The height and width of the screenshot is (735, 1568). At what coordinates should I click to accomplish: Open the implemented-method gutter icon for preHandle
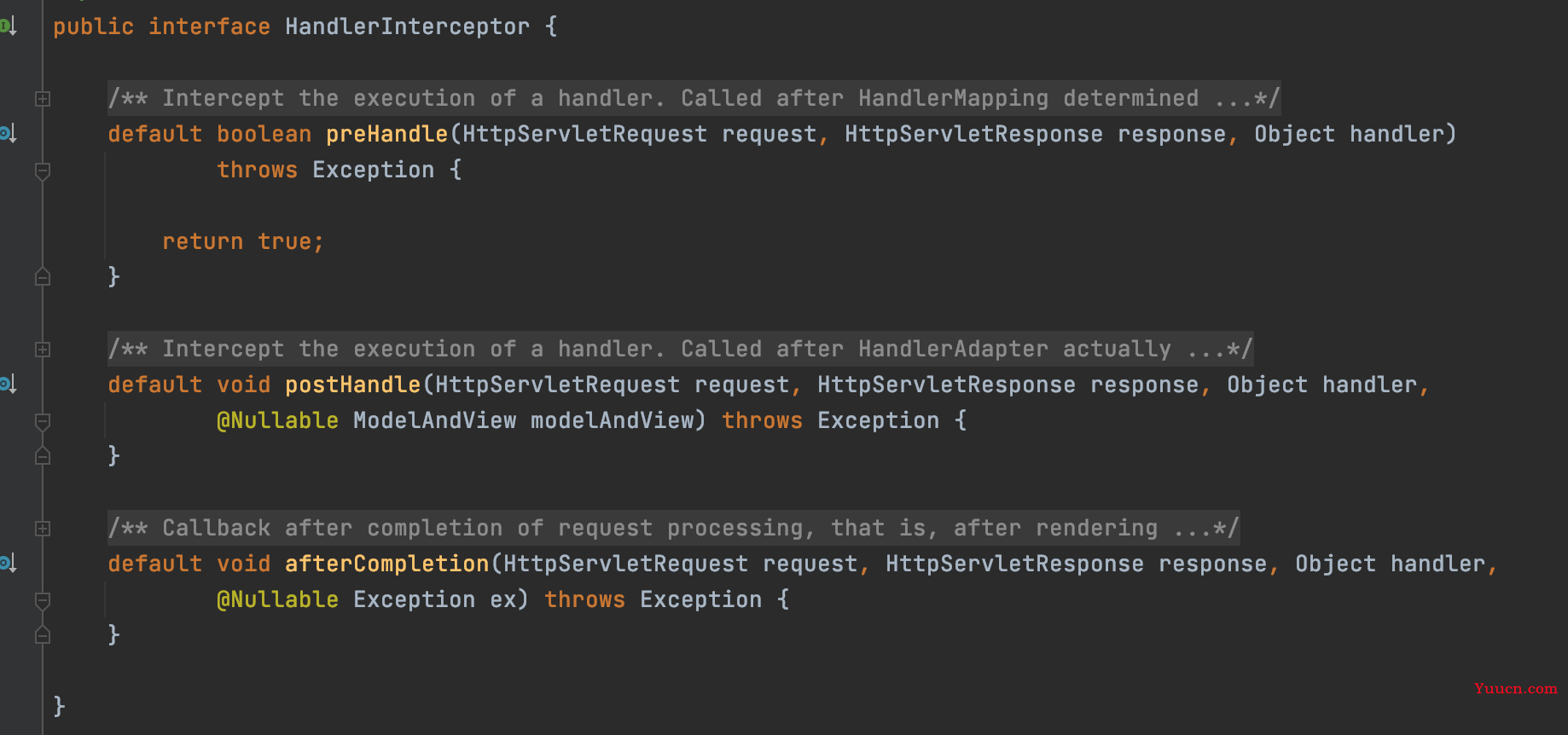click(8, 134)
